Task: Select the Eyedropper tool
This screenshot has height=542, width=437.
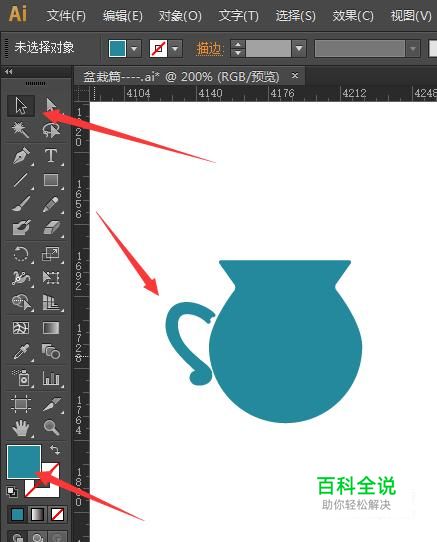Action: click(21, 352)
